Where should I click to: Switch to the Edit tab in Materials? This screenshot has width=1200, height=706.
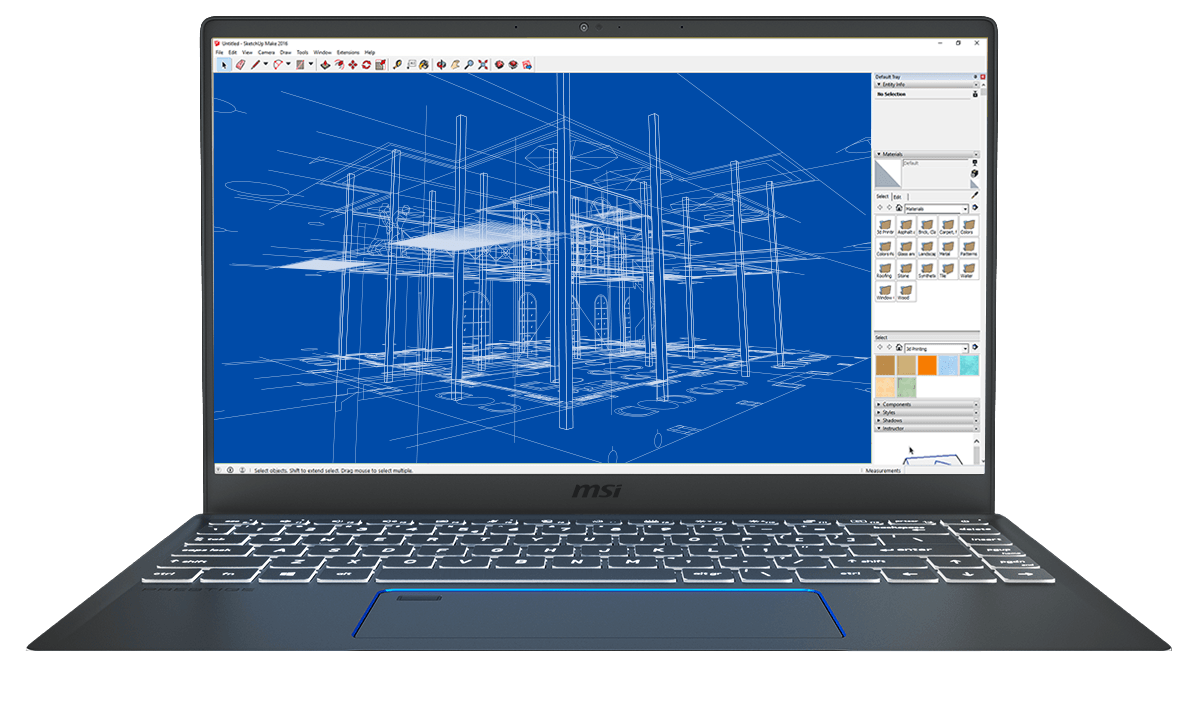coord(897,196)
